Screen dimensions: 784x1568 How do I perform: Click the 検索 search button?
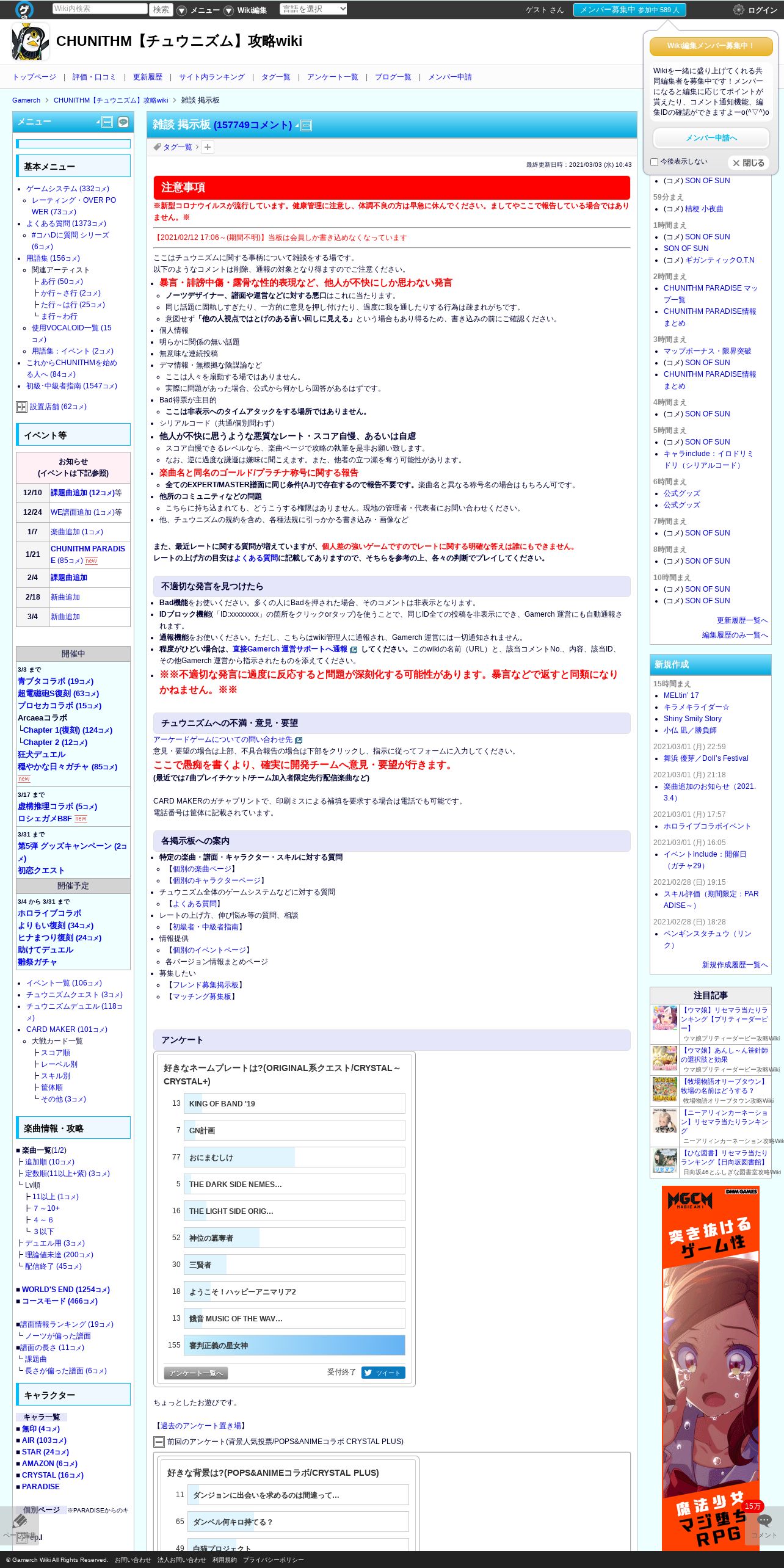pyautogui.click(x=161, y=9)
